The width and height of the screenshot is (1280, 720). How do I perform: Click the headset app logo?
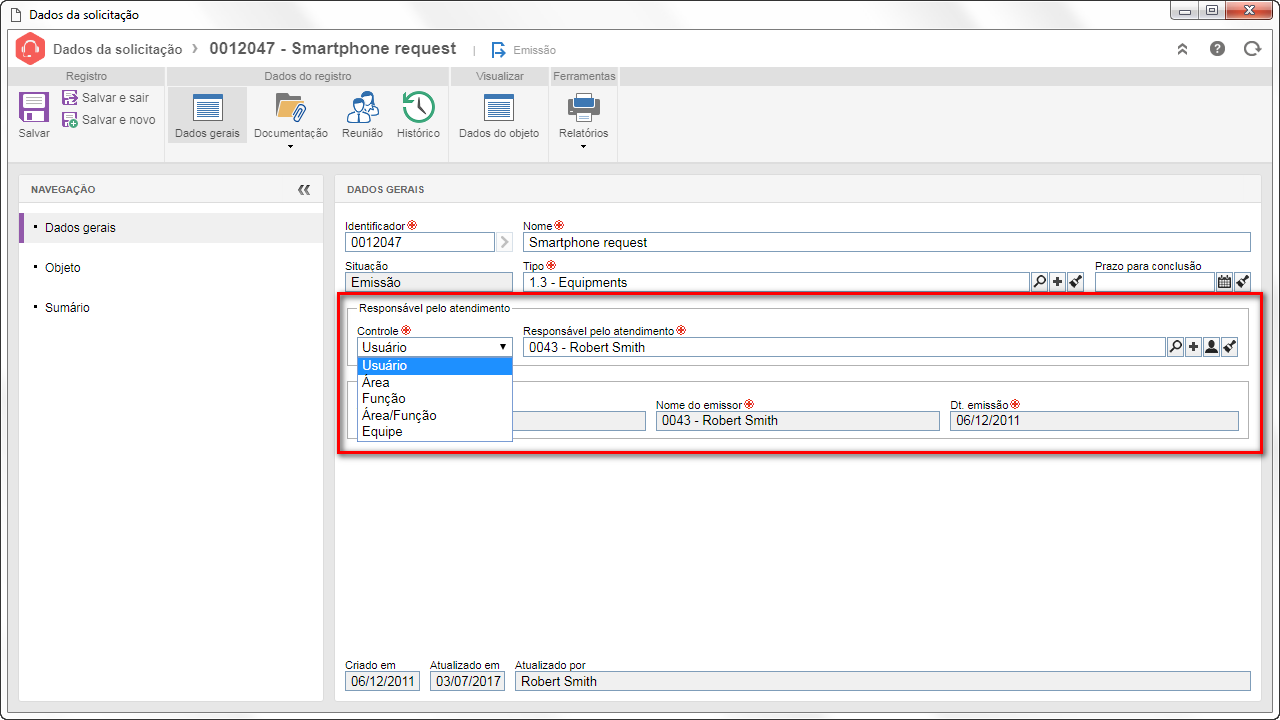tap(31, 49)
